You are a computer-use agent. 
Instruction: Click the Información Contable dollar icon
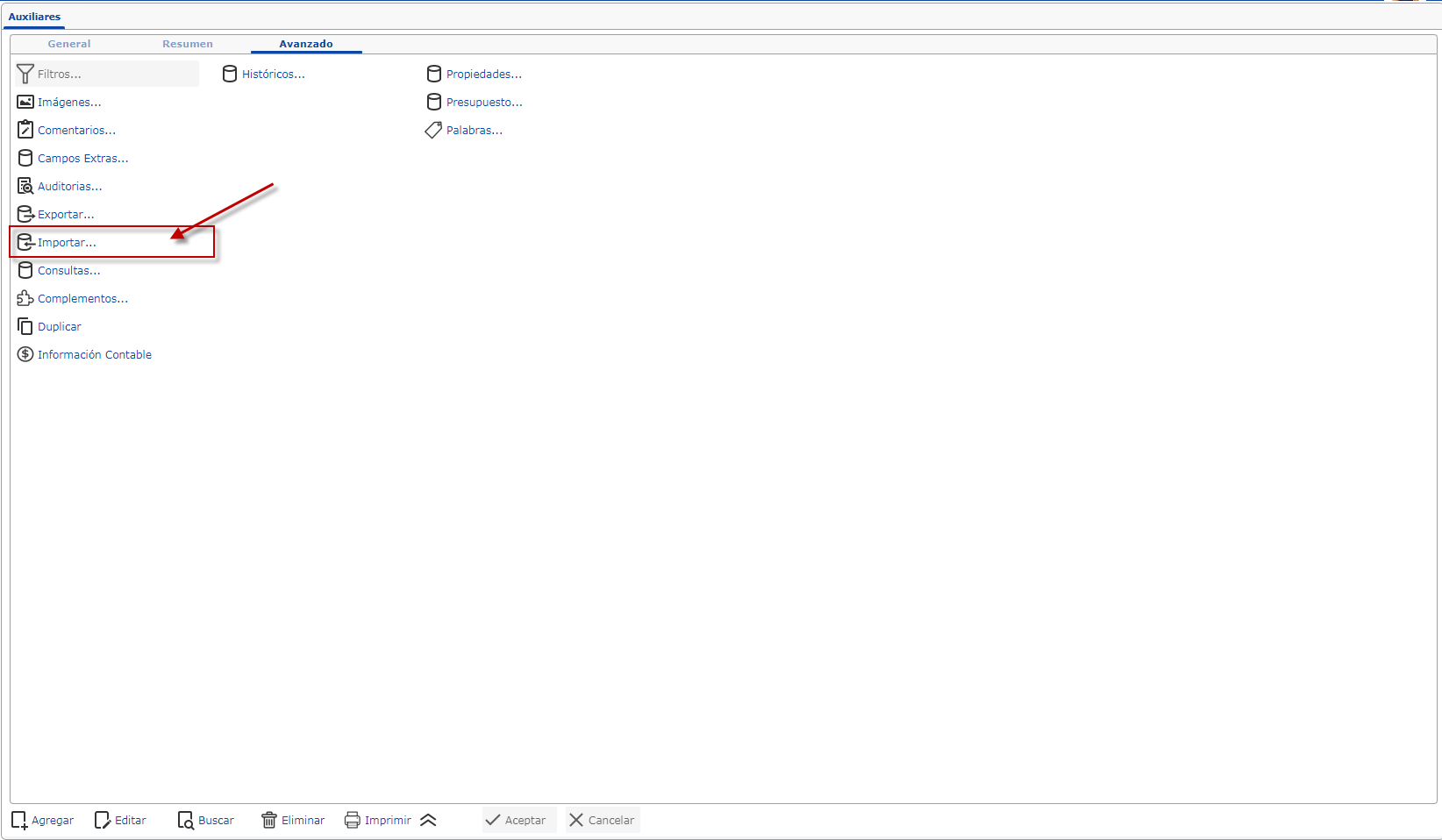click(x=25, y=354)
